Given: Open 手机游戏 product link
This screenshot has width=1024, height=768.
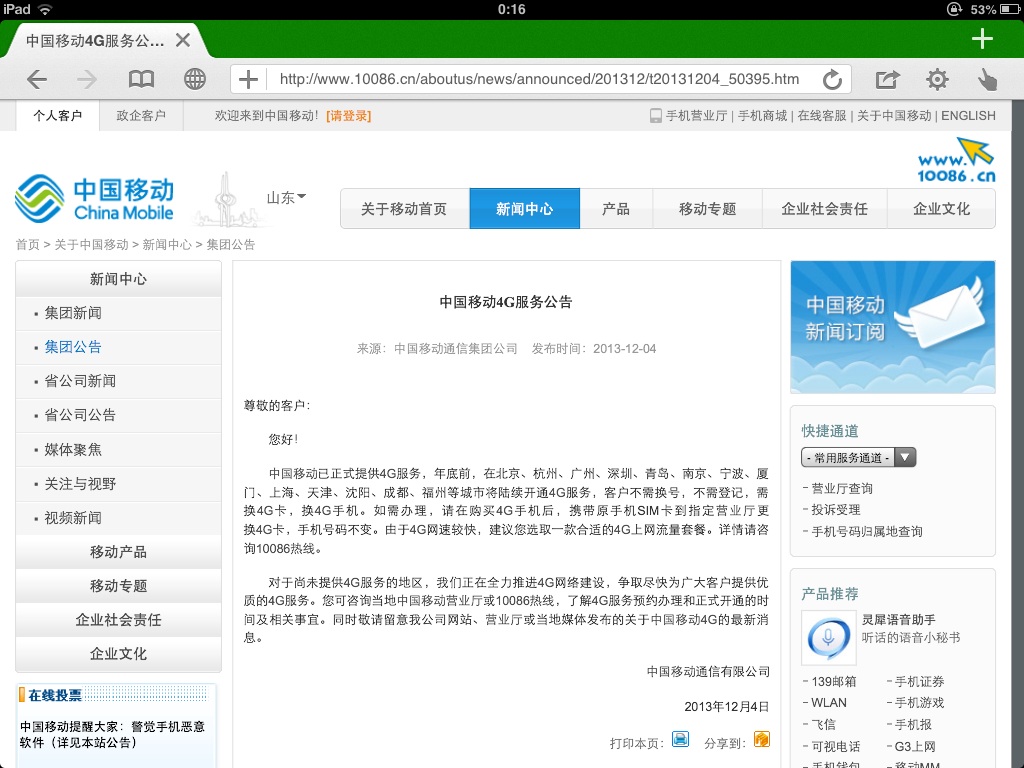Looking at the screenshot, I should coord(920,703).
